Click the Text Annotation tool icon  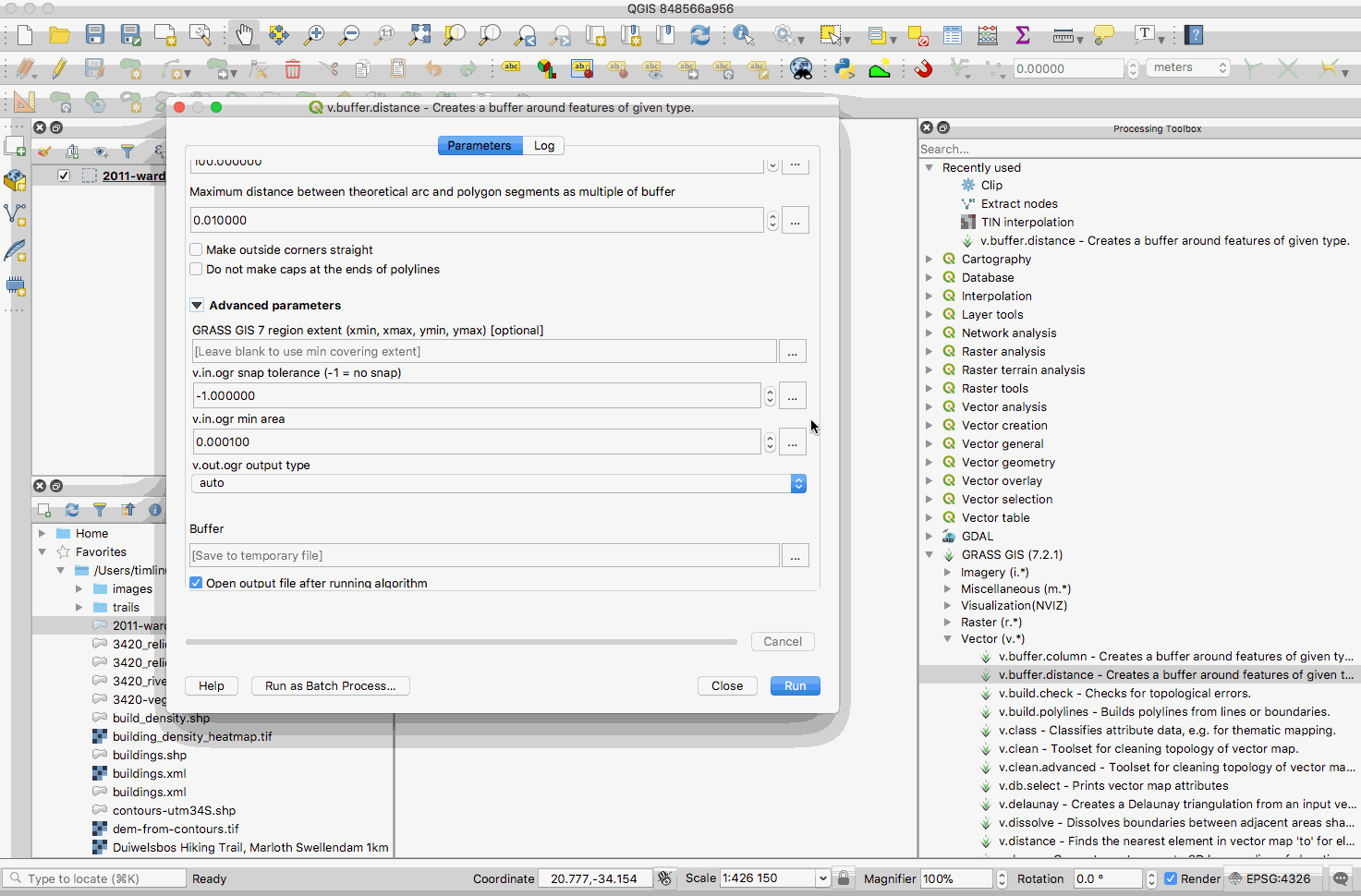tap(1146, 35)
